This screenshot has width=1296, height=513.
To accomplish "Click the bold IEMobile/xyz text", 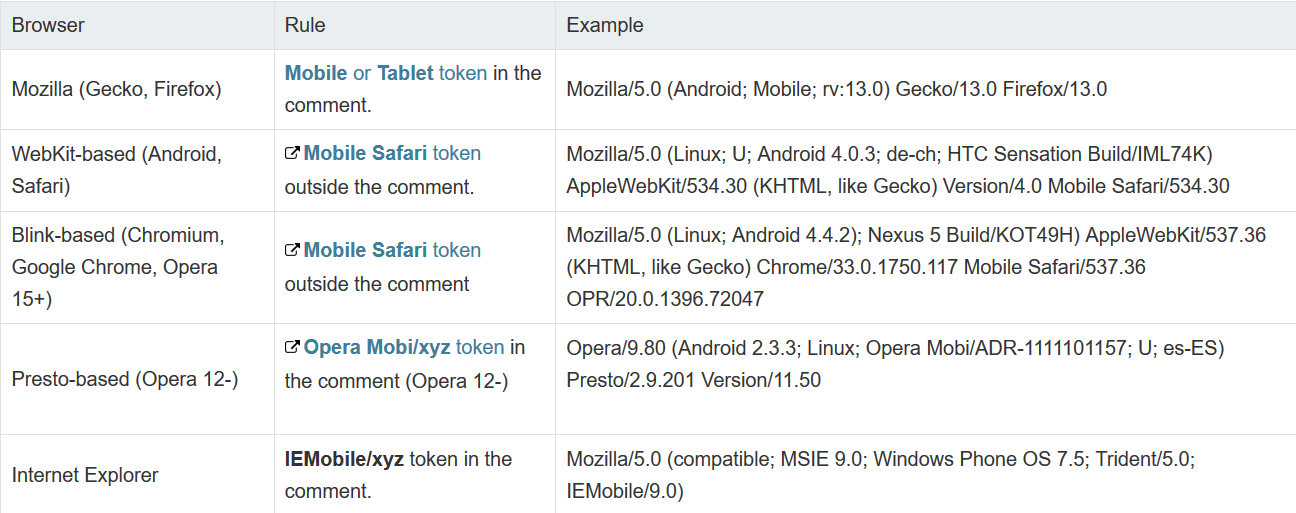I will tap(344, 460).
